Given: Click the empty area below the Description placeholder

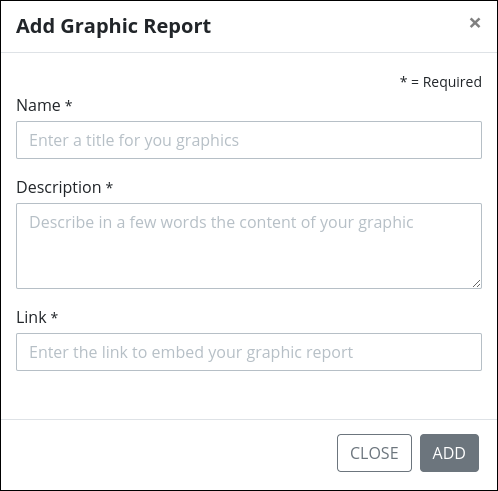Looking at the screenshot, I should (249, 262).
